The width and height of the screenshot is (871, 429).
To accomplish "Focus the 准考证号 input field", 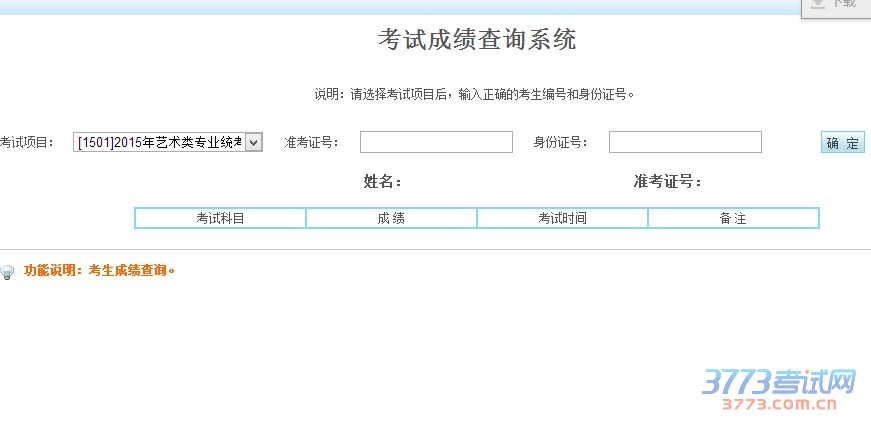I will tap(436, 142).
